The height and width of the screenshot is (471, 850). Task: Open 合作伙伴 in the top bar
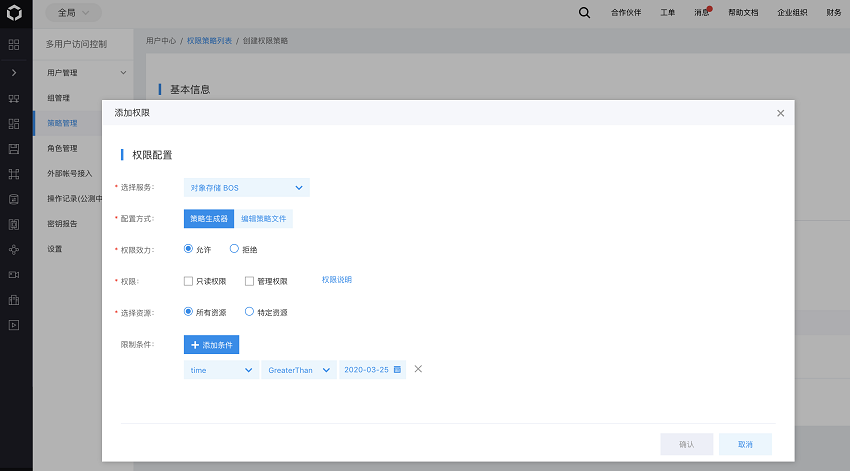(626, 12)
